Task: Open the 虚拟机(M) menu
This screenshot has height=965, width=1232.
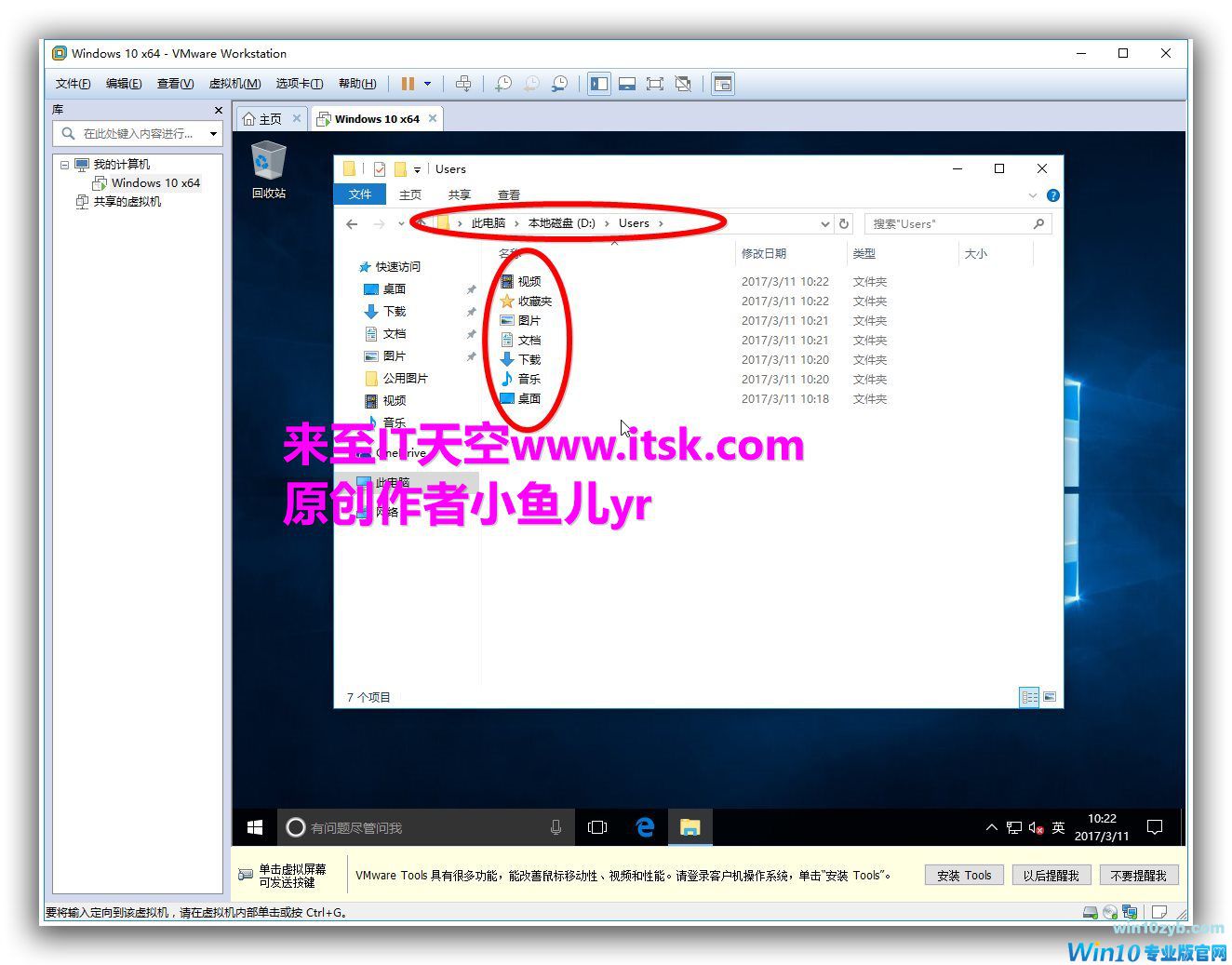Action: coord(234,84)
